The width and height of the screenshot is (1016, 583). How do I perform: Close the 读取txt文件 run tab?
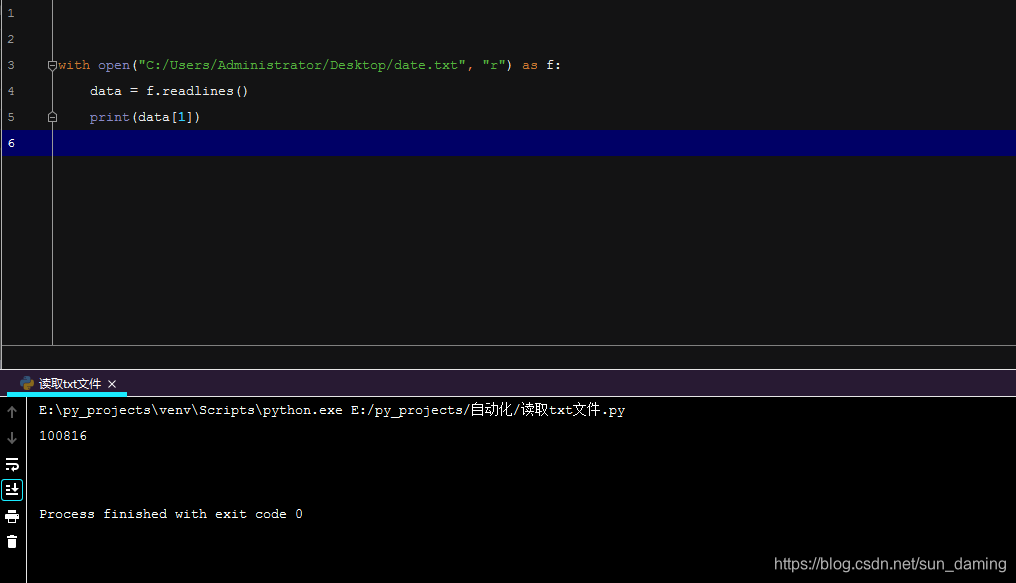[111, 383]
